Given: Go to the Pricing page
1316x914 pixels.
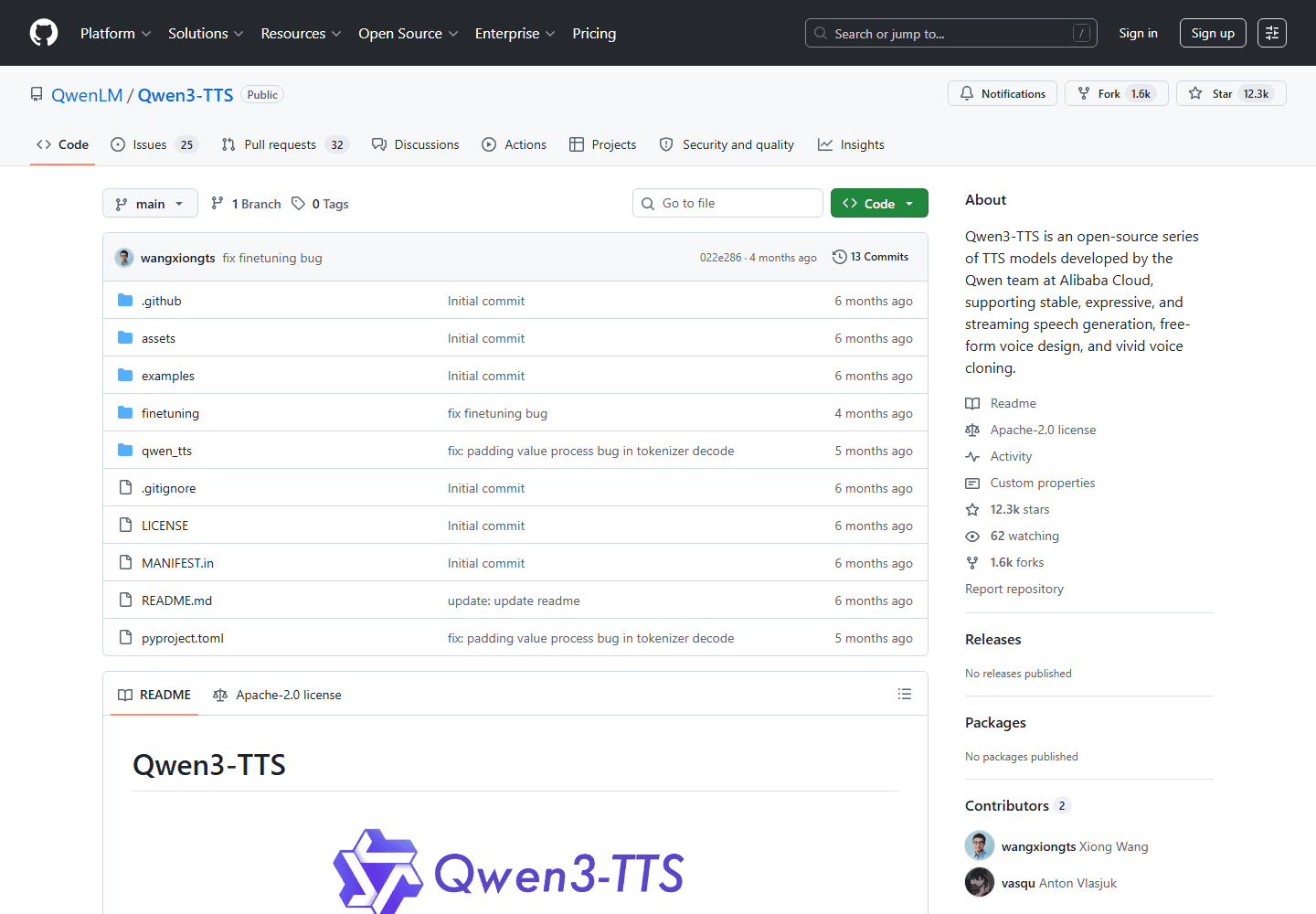Looking at the screenshot, I should [594, 33].
